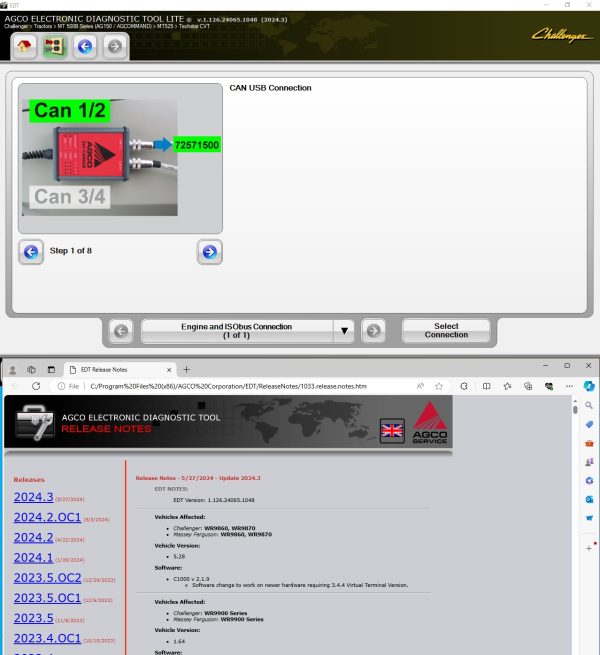Click grey next connection arrow button
The image size is (600, 655).
point(374,331)
